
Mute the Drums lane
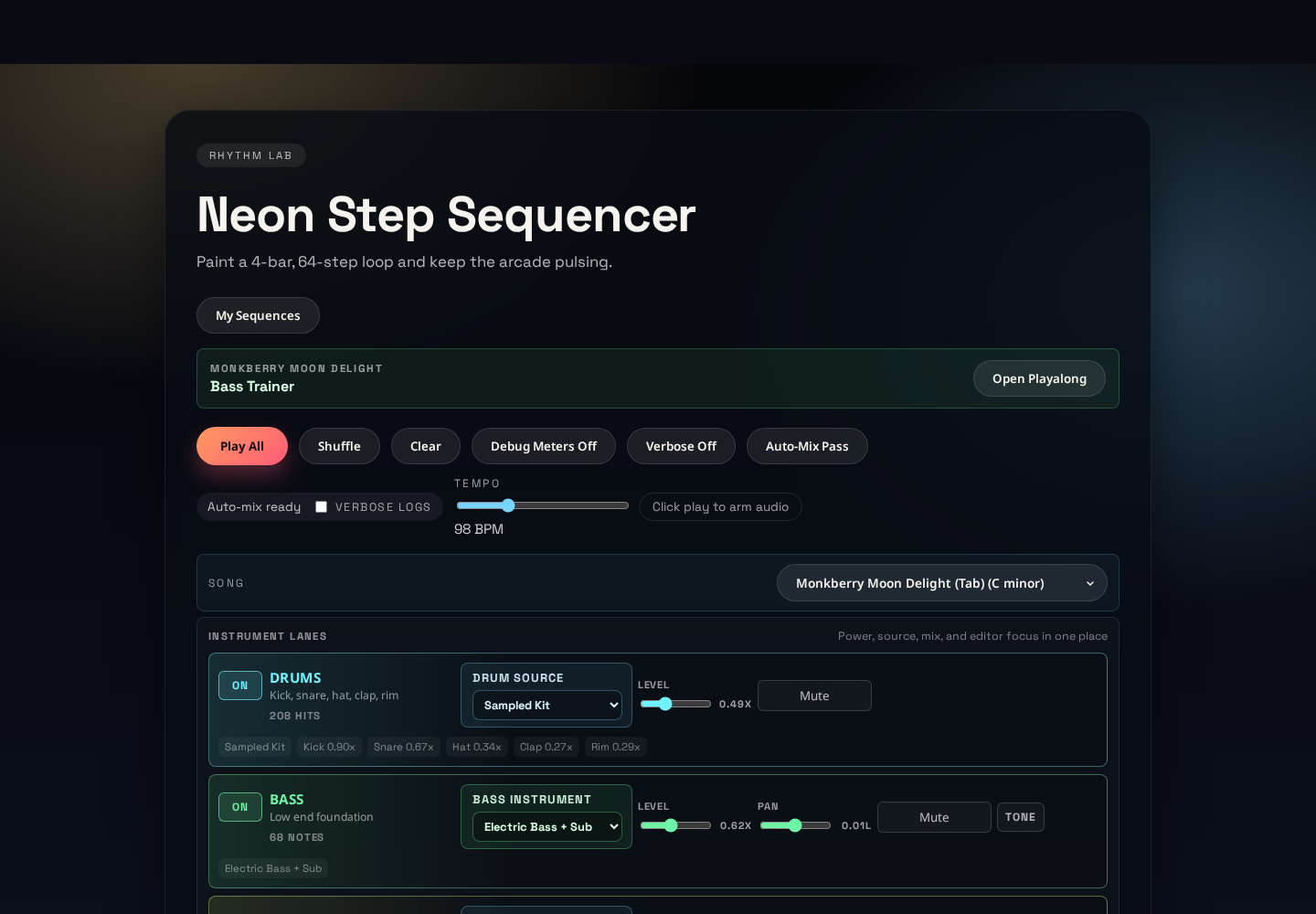pos(814,696)
